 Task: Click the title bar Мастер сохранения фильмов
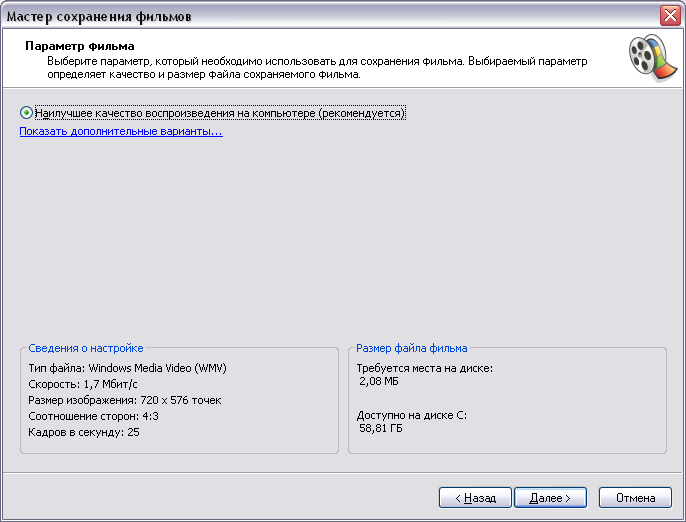click(x=99, y=17)
